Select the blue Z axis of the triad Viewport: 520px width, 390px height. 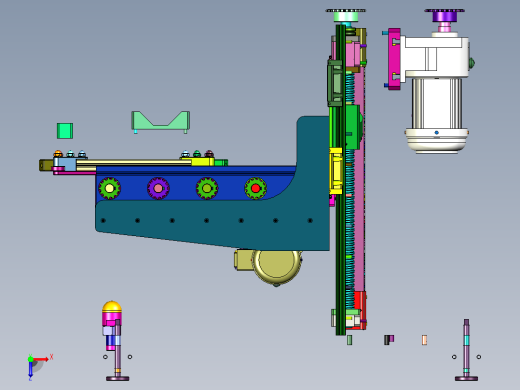(x=30, y=370)
